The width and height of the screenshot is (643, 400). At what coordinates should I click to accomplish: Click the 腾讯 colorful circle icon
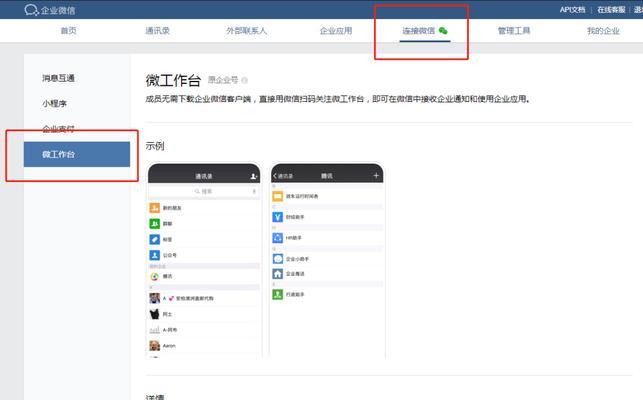[x=155, y=277]
